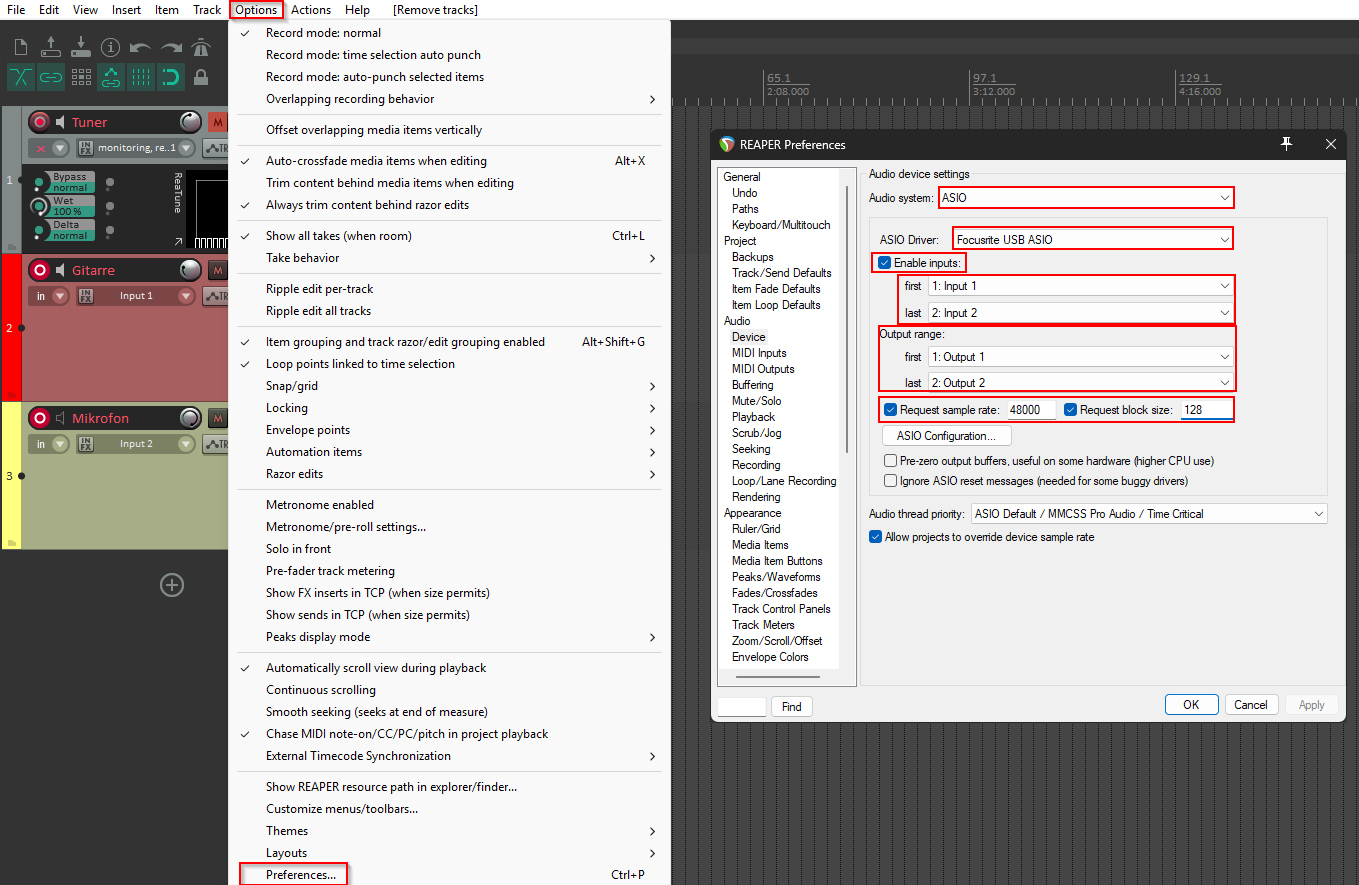The image size is (1359, 885).
Task: Click OK in REAPER Preferences
Action: [1191, 705]
